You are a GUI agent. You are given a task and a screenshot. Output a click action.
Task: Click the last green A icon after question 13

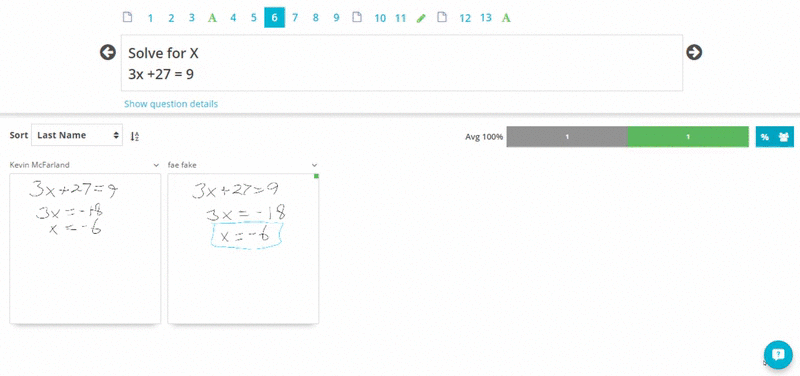[x=506, y=18]
